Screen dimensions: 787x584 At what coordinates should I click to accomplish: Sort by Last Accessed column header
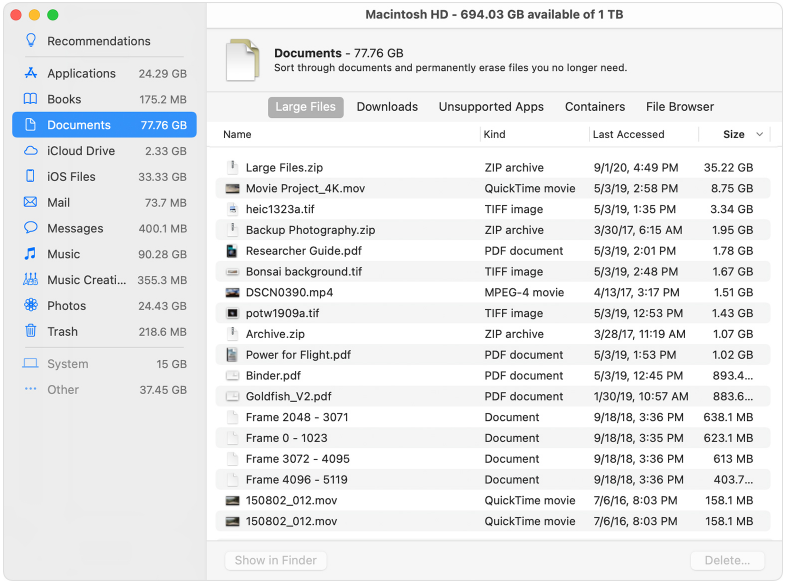click(628, 135)
